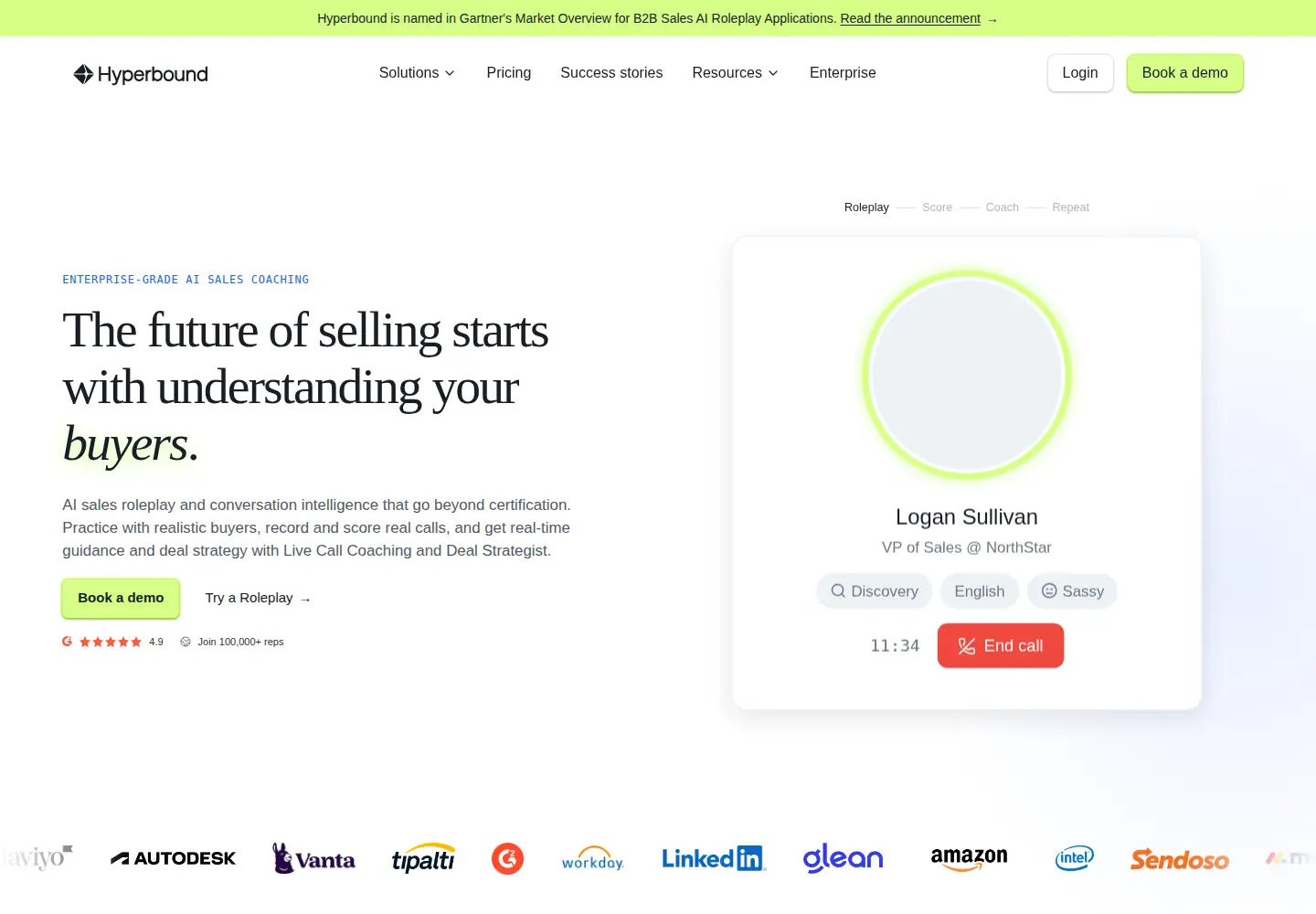The width and height of the screenshot is (1316, 914).
Task: Click the Vanta llama logo
Action: tap(313, 858)
